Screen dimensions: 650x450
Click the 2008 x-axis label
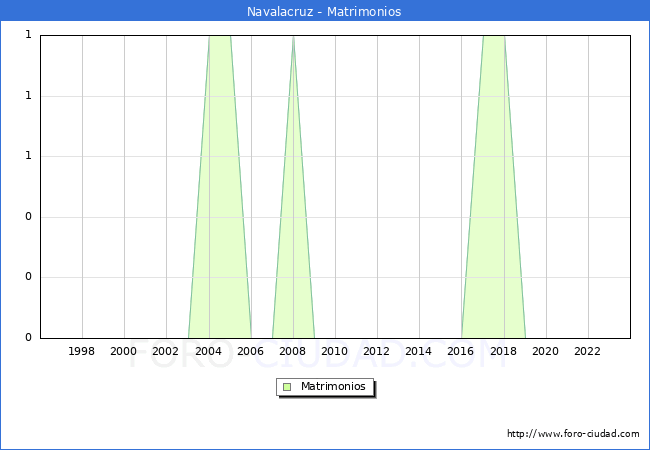pyautogui.click(x=293, y=351)
